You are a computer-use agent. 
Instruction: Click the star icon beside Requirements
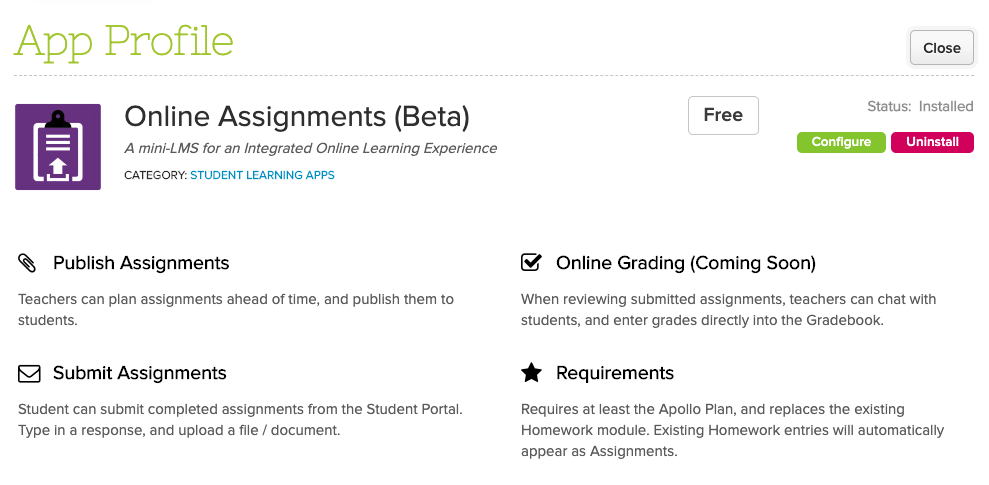[531, 374]
